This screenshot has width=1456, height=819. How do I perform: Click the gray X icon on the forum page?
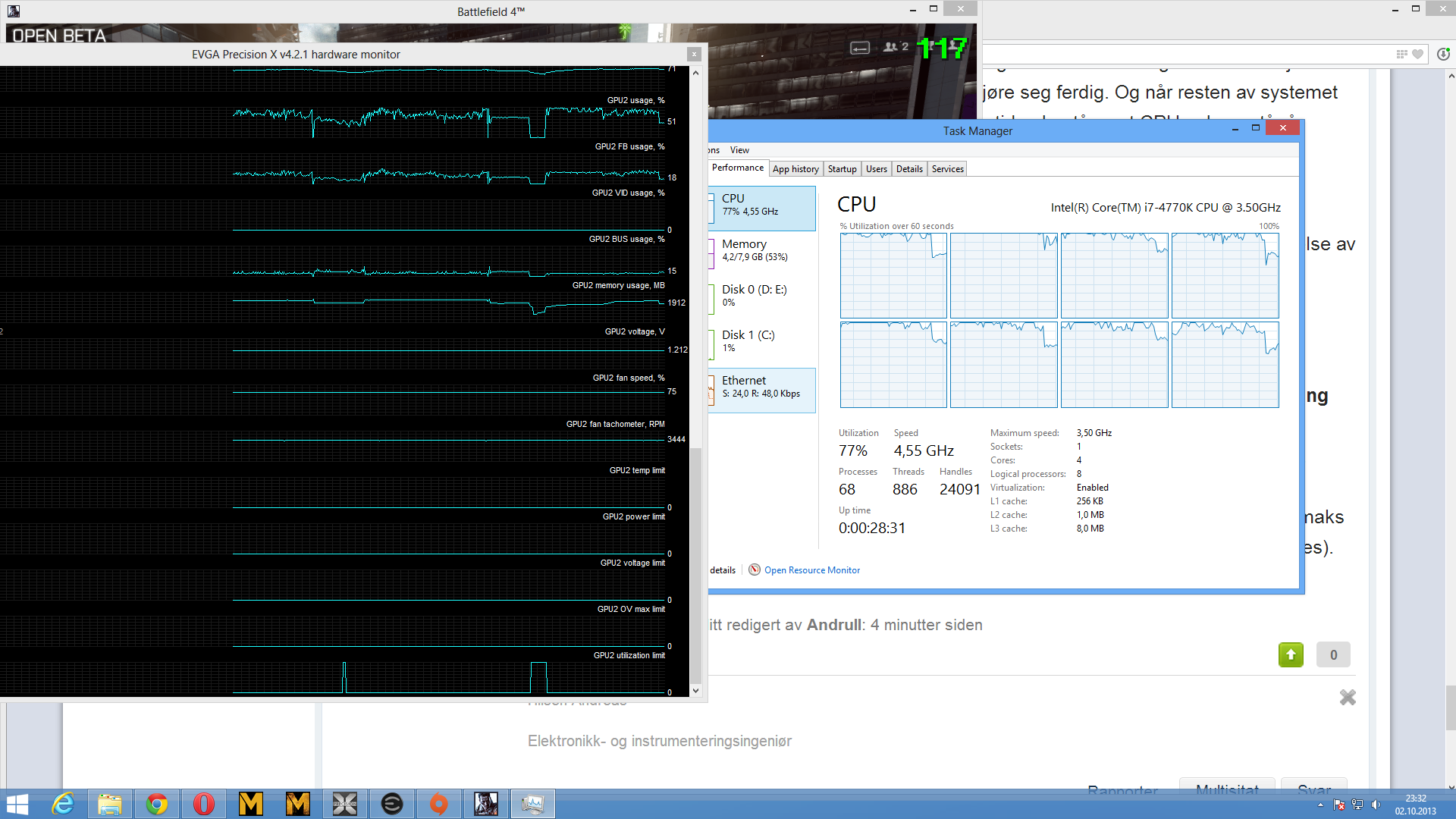[1348, 697]
